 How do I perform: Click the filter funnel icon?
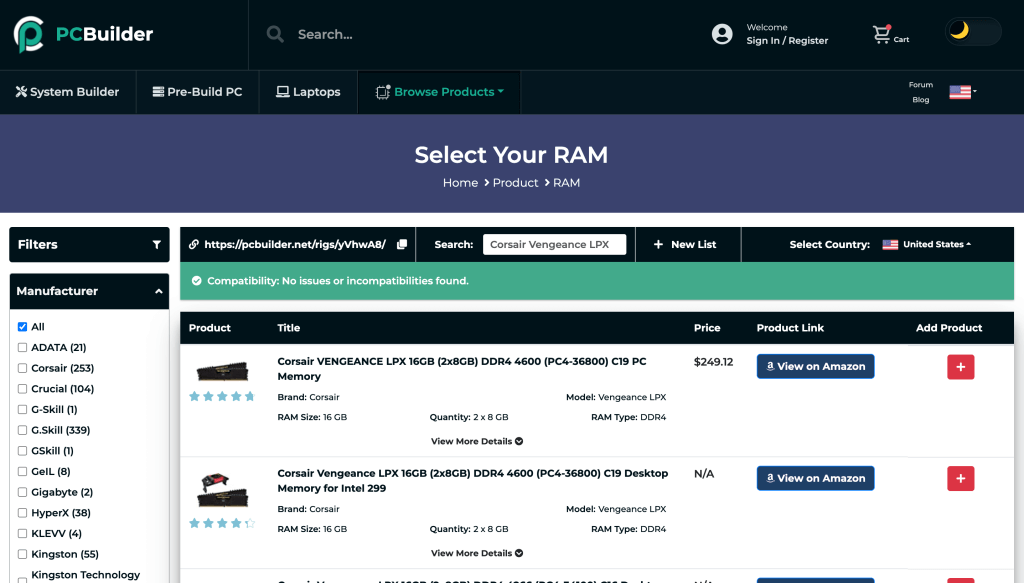pyautogui.click(x=157, y=245)
